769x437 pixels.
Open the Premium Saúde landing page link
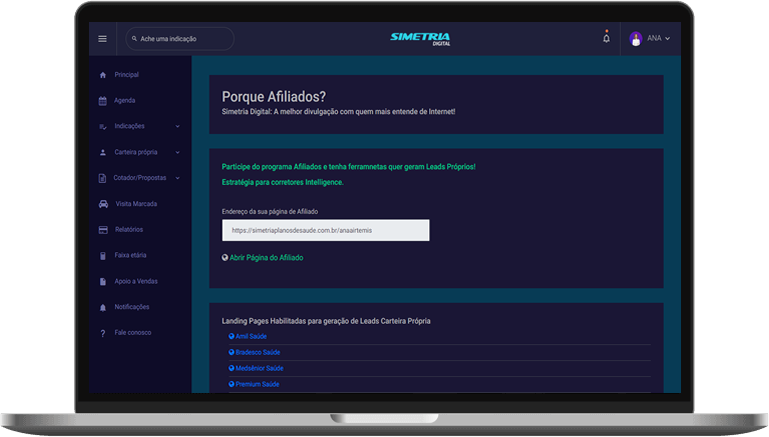(x=257, y=384)
